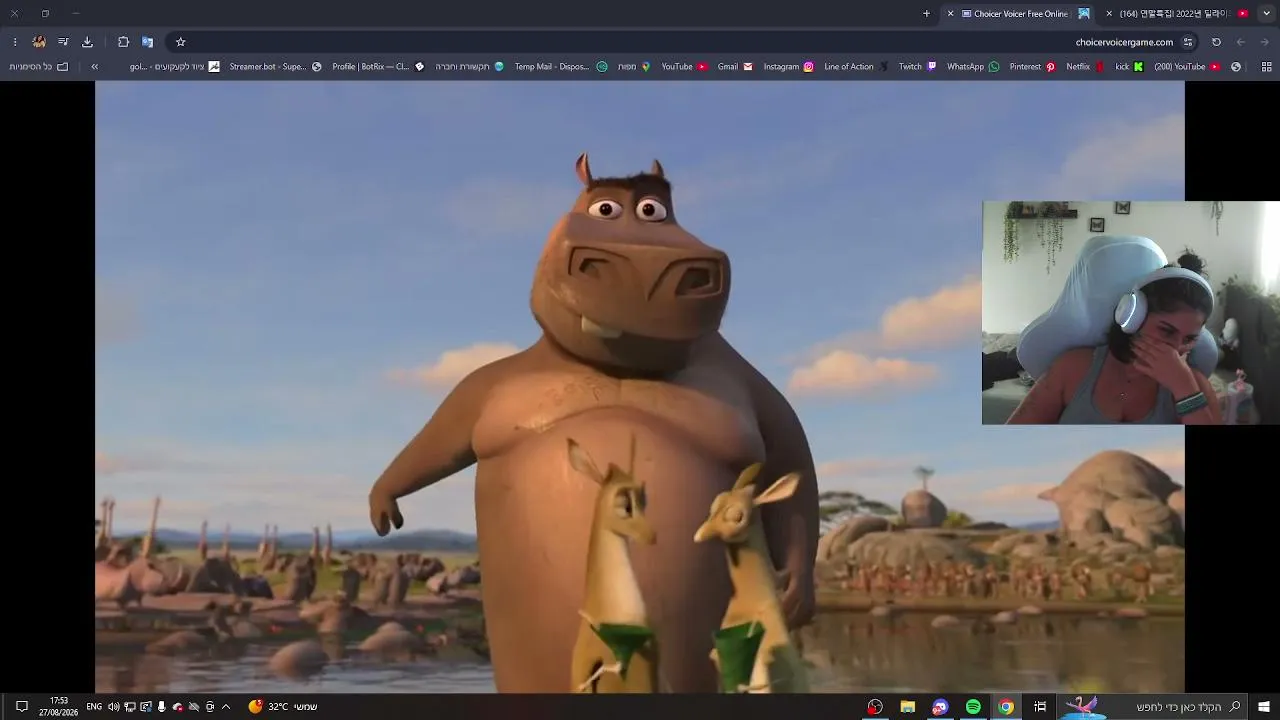Click the hippo video in the page
This screenshot has height=720, width=1280.
pyautogui.click(x=640, y=386)
